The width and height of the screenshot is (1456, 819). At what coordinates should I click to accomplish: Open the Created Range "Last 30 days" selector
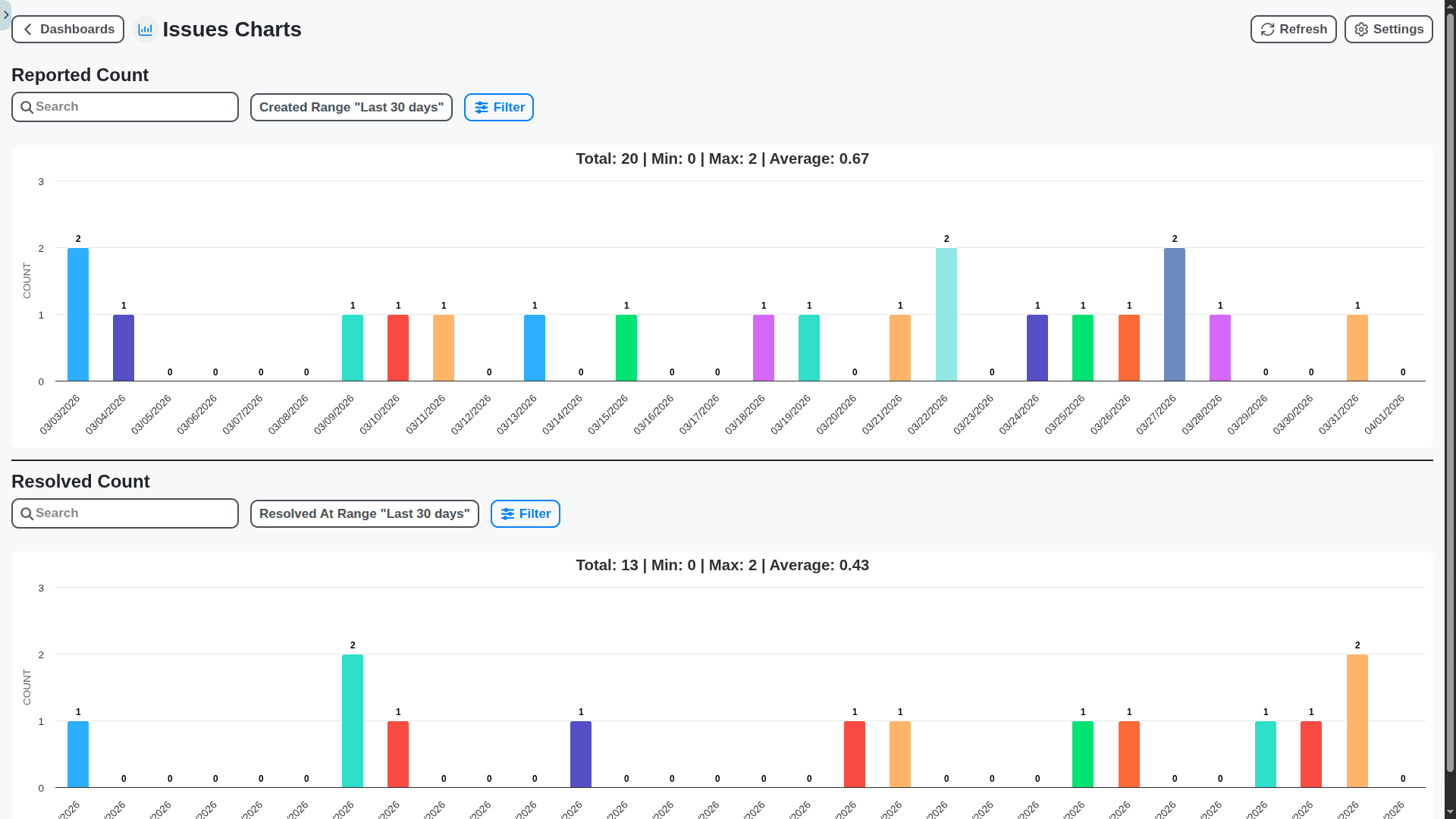tap(350, 107)
